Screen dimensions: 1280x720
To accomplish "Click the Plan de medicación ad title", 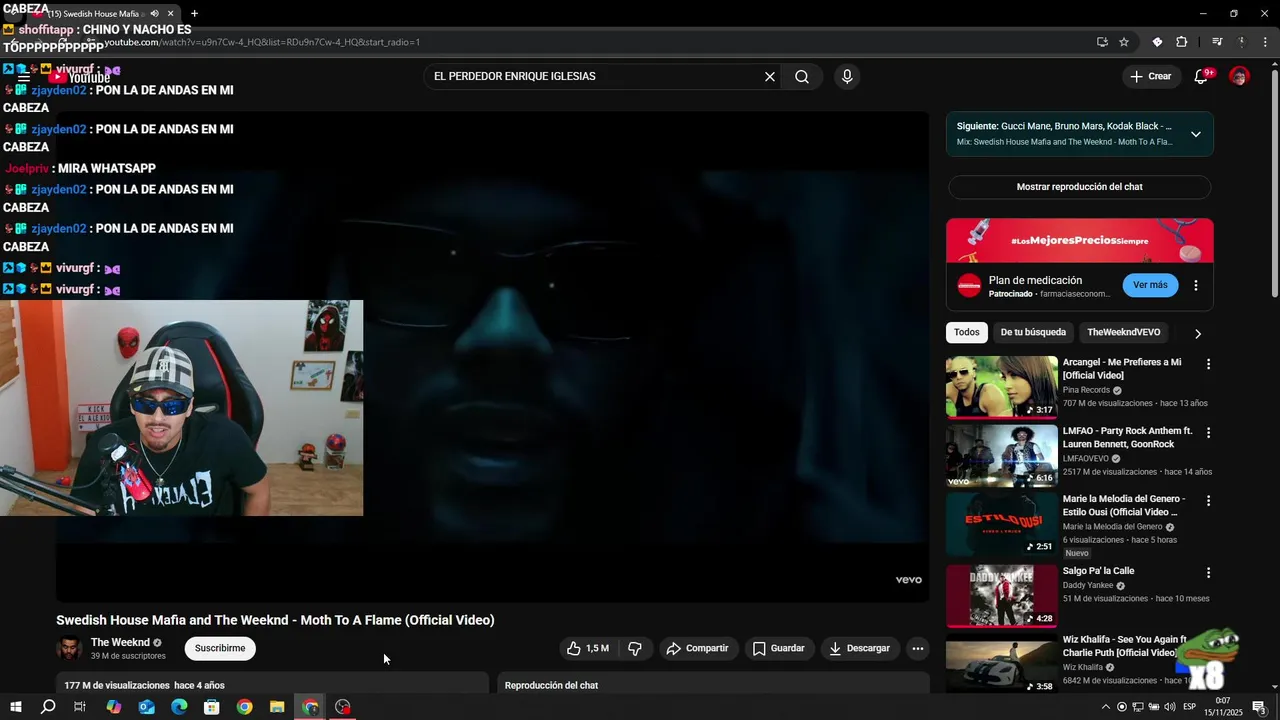I will (x=1035, y=281).
